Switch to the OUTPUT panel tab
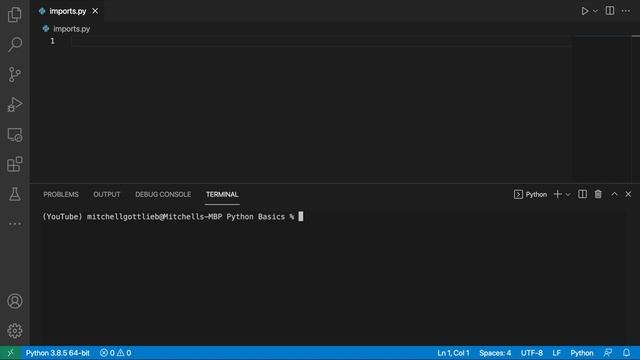 point(107,195)
